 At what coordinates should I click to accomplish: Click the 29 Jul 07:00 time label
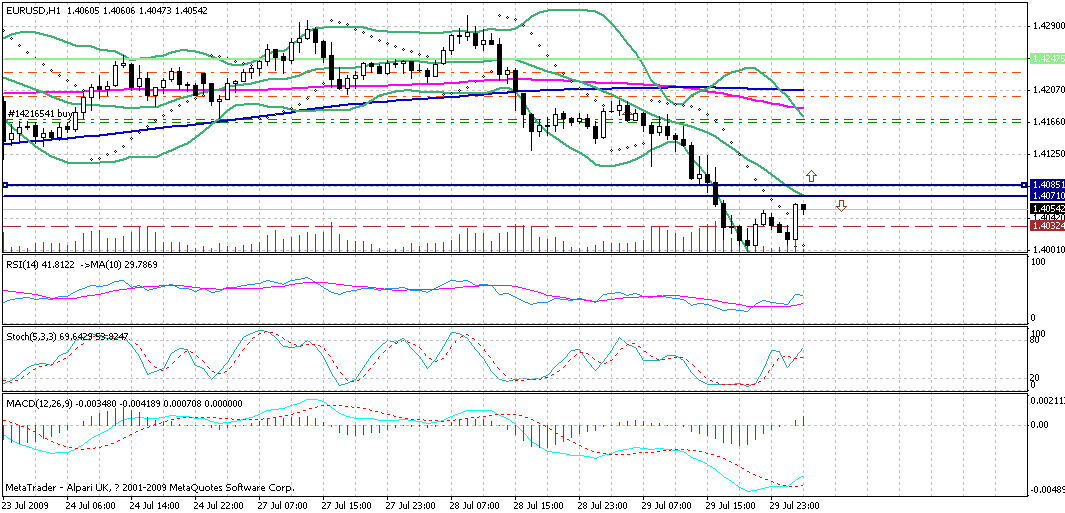(668, 506)
